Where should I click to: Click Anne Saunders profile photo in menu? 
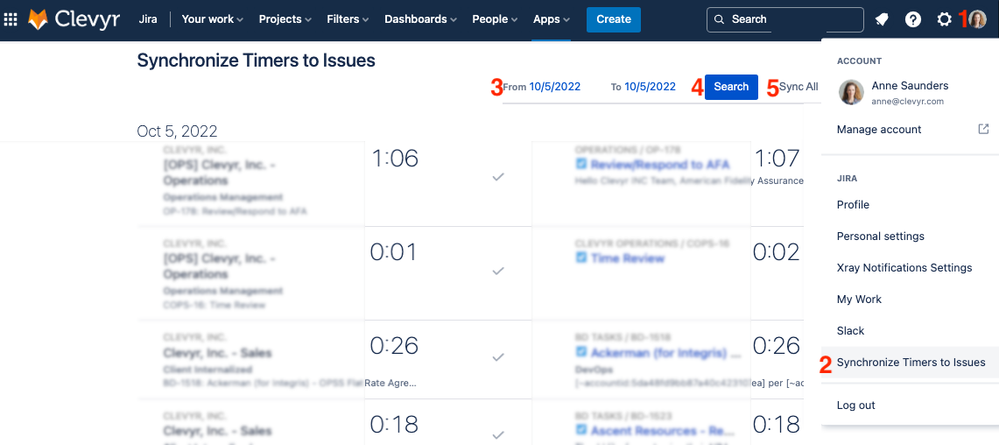tap(851, 92)
